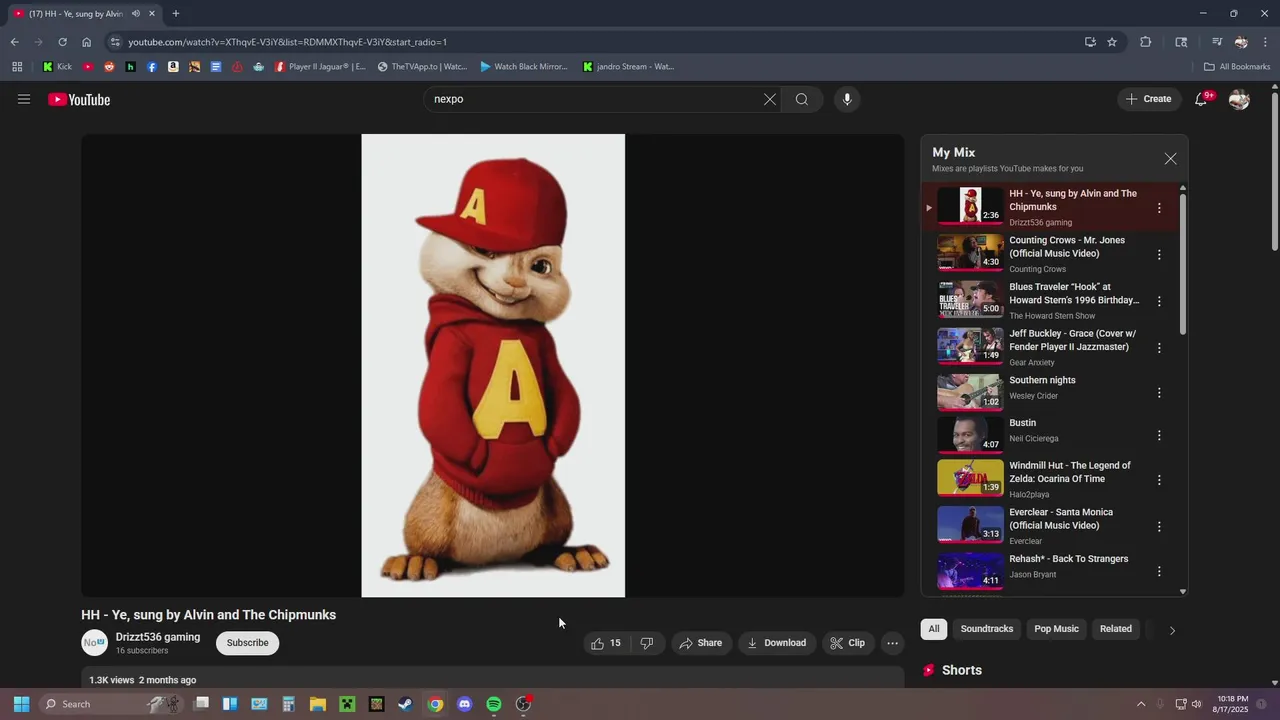Open options for Southern nights entry
The image size is (1280, 720).
click(x=1159, y=393)
